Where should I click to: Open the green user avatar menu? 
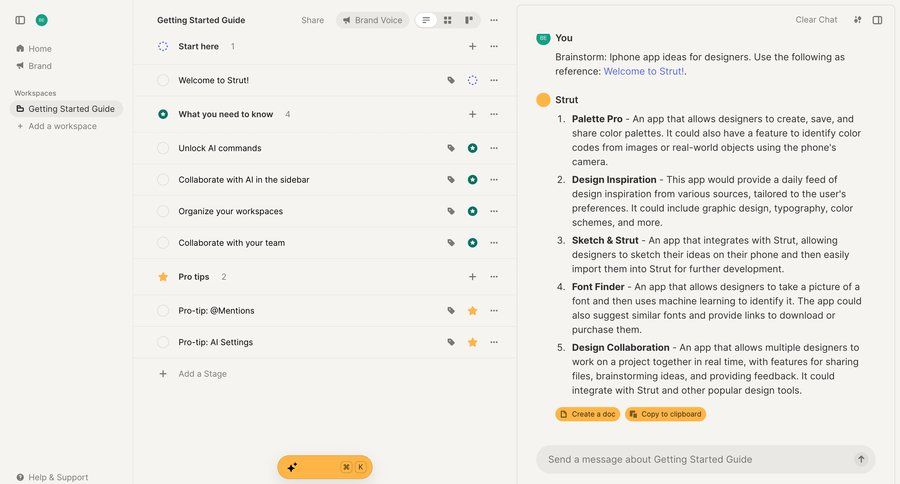pyautogui.click(x=41, y=20)
